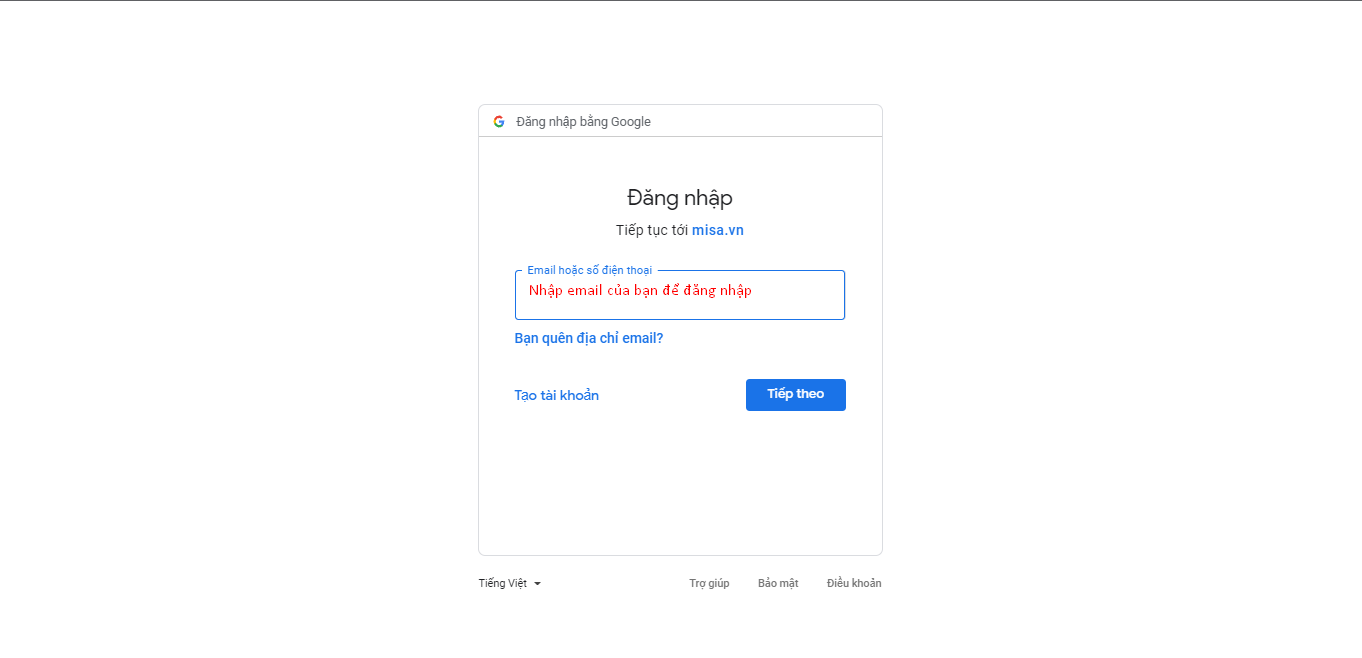The width and height of the screenshot is (1362, 658).
Task: Click the "Đăng nhập" heading
Action: (680, 198)
